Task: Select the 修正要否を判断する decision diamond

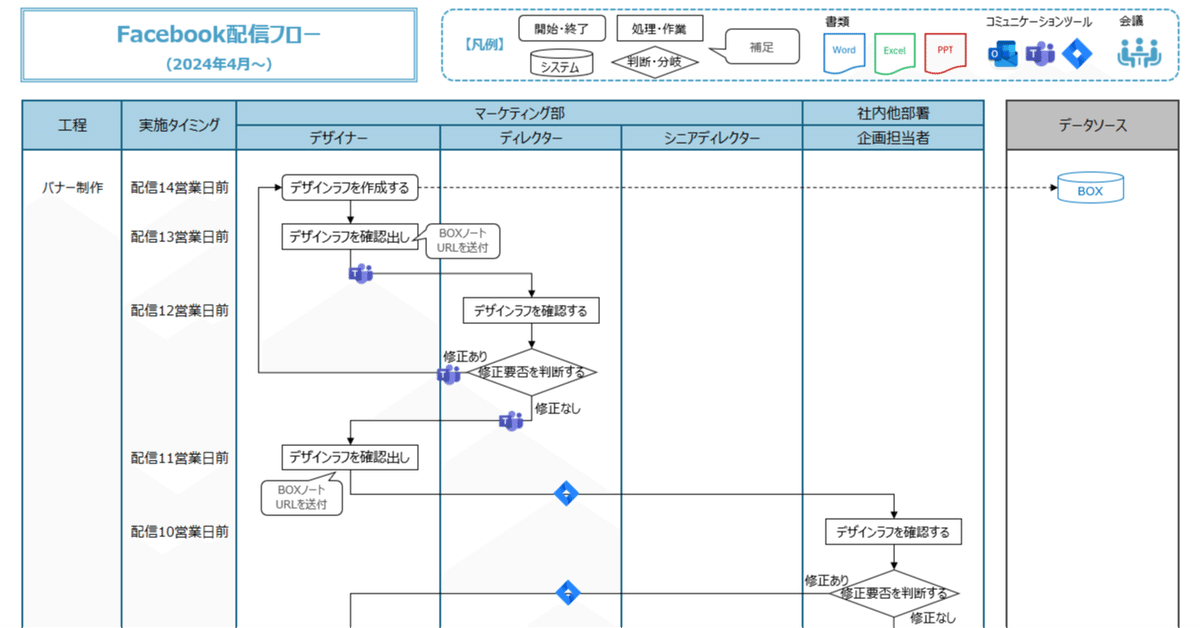Action: [x=532, y=371]
